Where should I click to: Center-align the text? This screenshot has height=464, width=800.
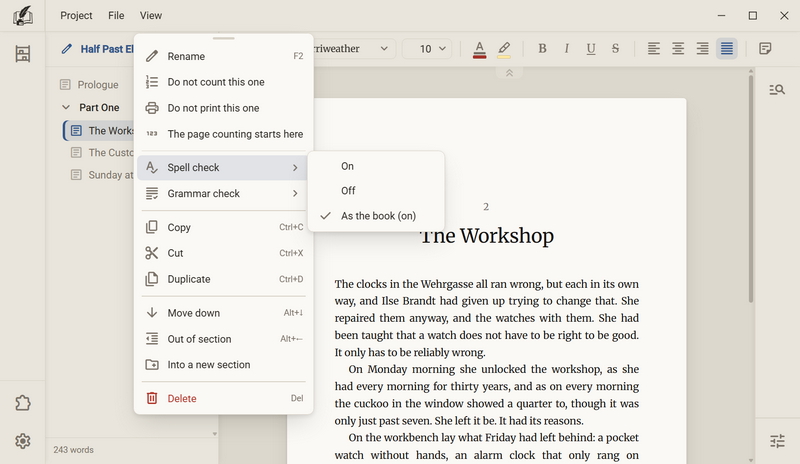click(678, 48)
